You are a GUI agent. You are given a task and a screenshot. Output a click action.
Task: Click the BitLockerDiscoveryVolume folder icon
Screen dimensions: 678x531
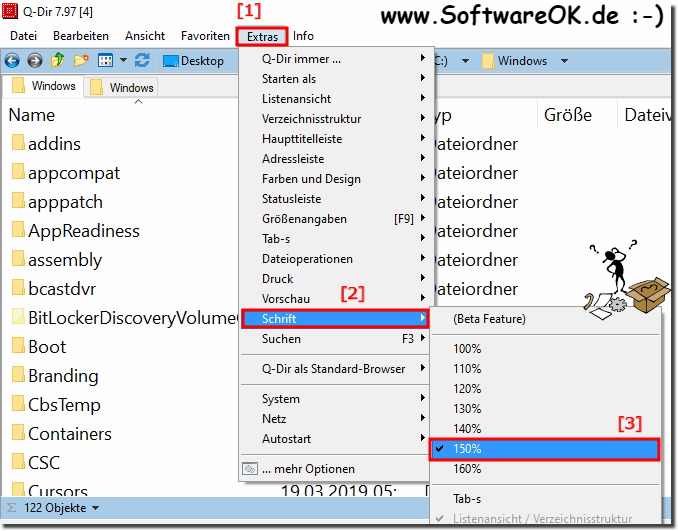pyautogui.click(x=18, y=316)
